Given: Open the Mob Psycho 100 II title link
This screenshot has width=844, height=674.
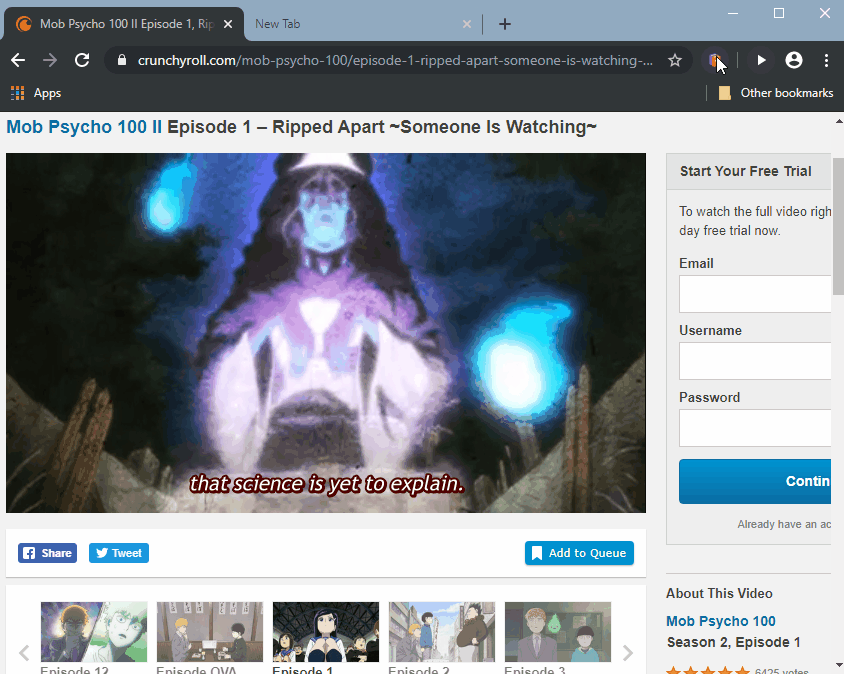Looking at the screenshot, I should tap(84, 127).
